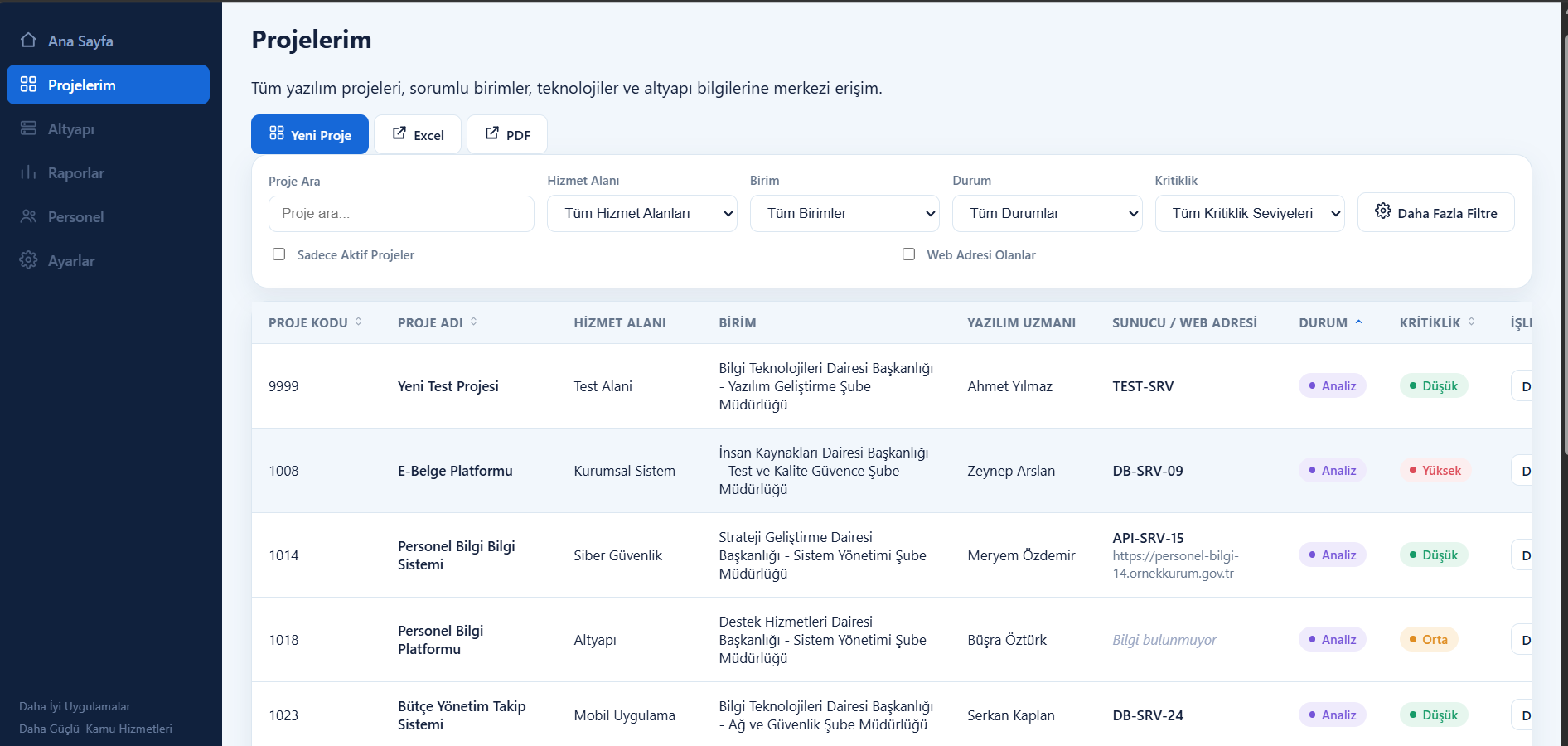
Task: Open the Tüm Hizmet Alanları dropdown
Action: [642, 214]
